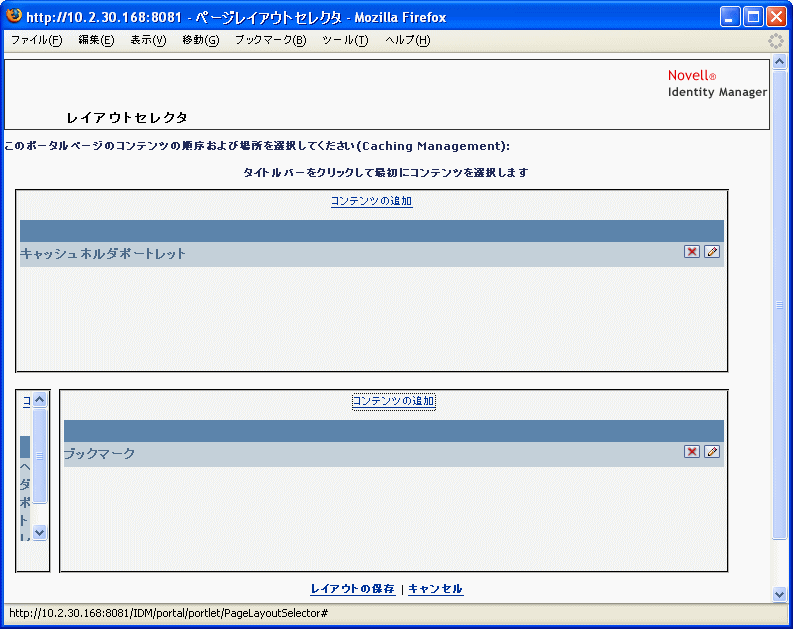This screenshot has height=629, width=793.
Task: Click the Firefox throbber activity icon
Action: (x=775, y=41)
